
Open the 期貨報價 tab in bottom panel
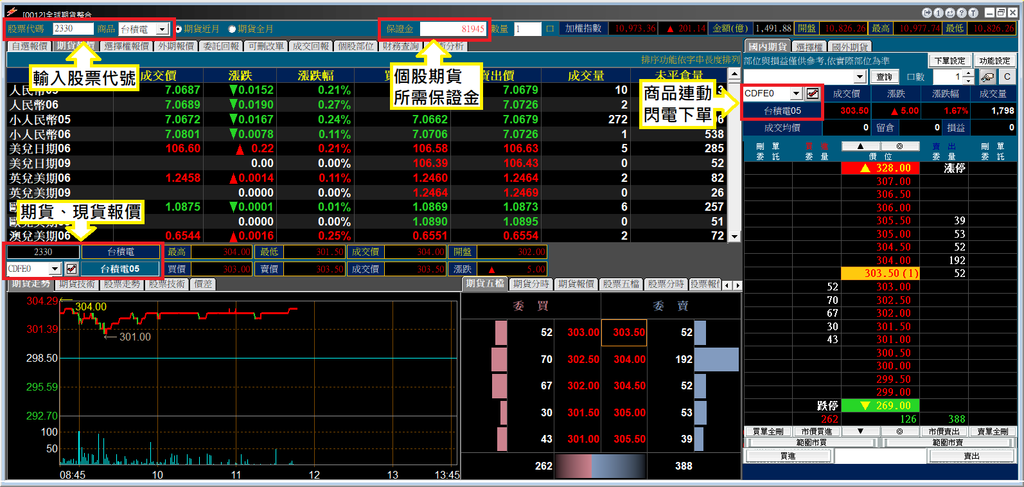pyautogui.click(x=574, y=284)
